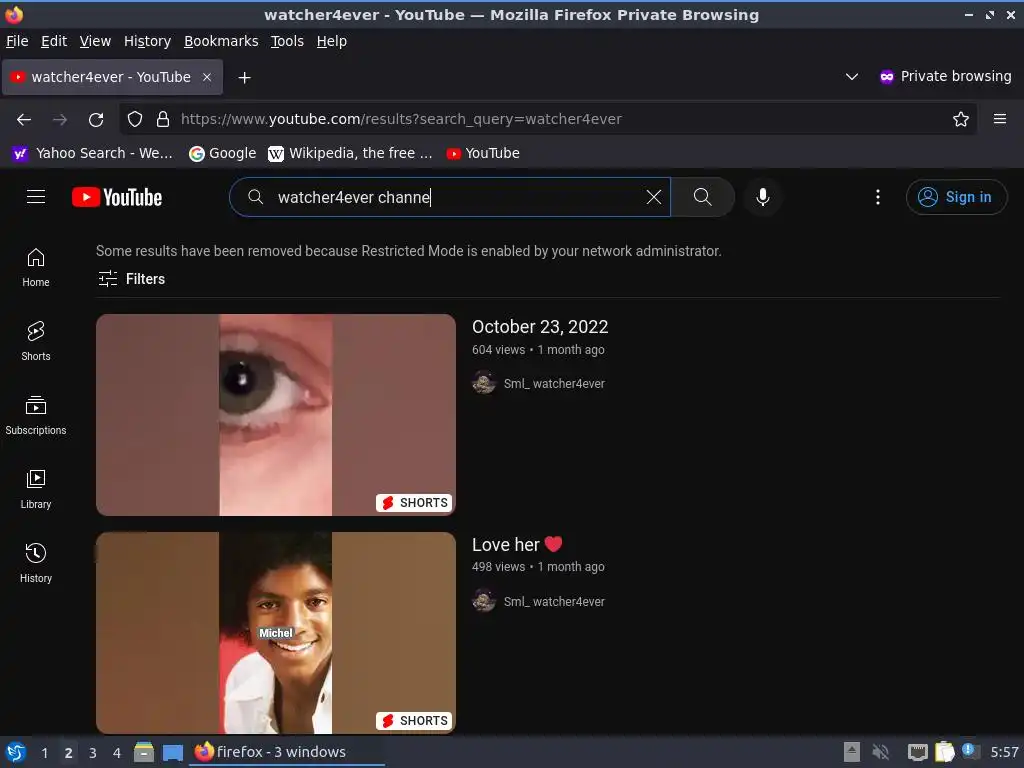Click the Sign in button
This screenshot has height=768, width=1024.
click(956, 197)
